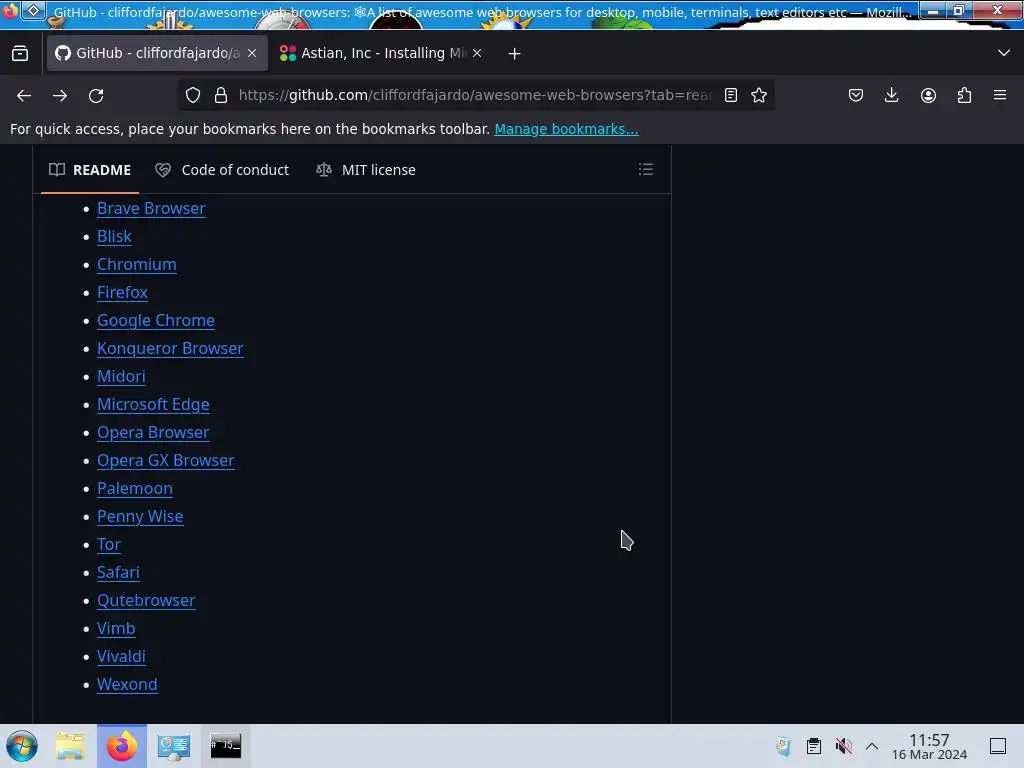Open the system settings taskbar icon
The height and width of the screenshot is (768, 1024).
pos(174,746)
